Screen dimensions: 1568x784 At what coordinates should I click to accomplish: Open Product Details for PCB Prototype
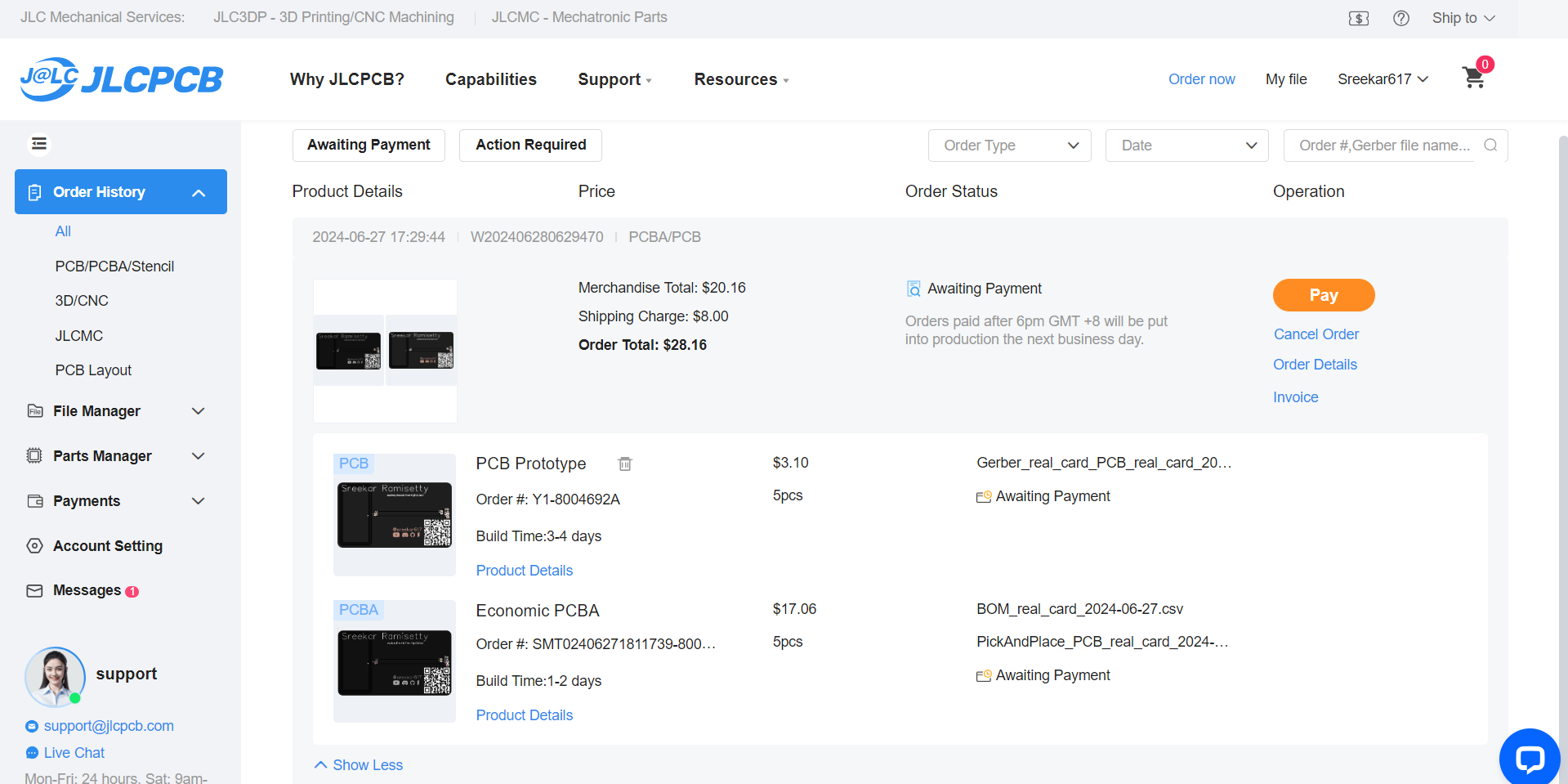[525, 571]
